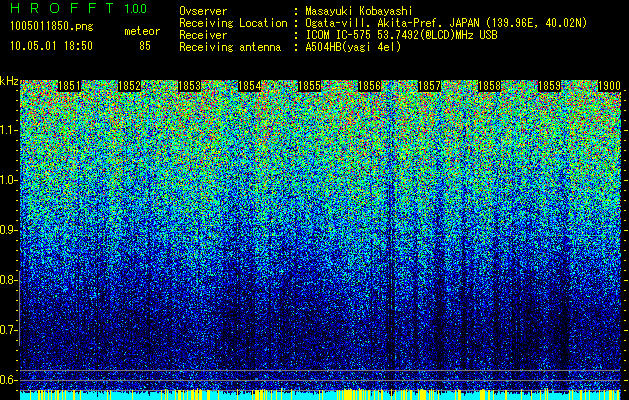Click the kHz axis unit label
629x400 pixels.
click(9, 81)
